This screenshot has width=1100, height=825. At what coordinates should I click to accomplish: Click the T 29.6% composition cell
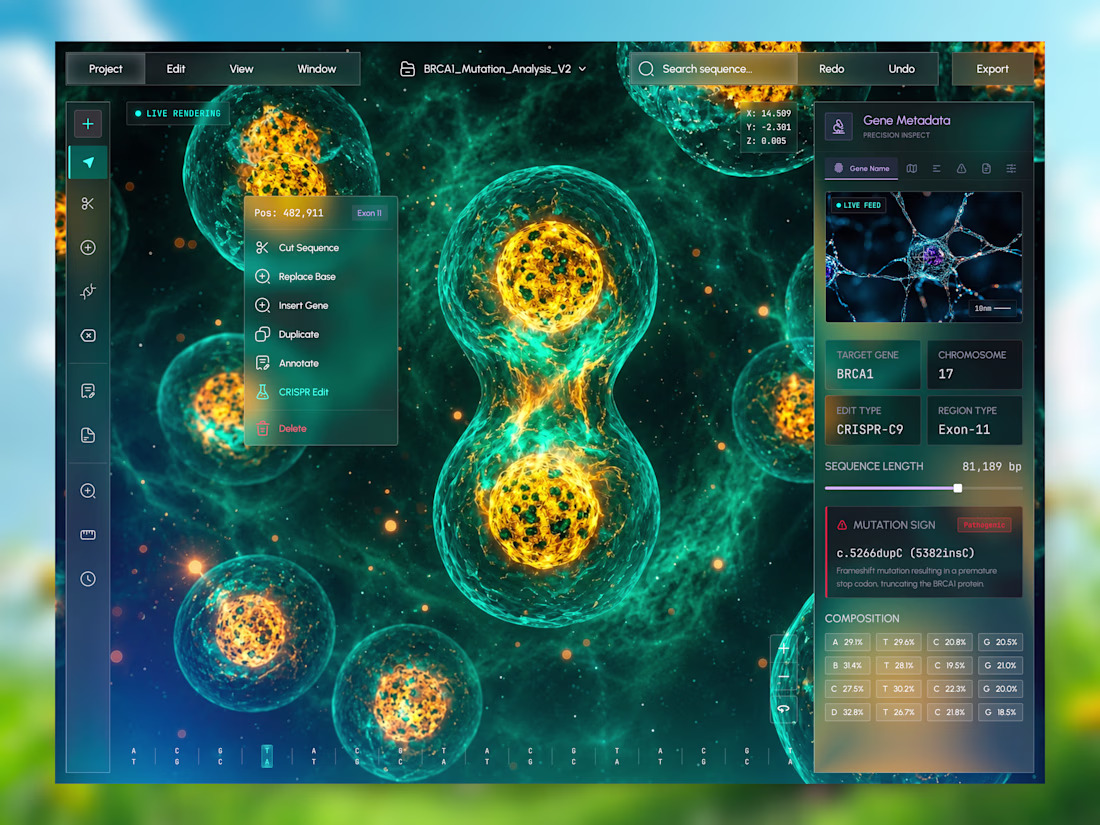pos(899,642)
